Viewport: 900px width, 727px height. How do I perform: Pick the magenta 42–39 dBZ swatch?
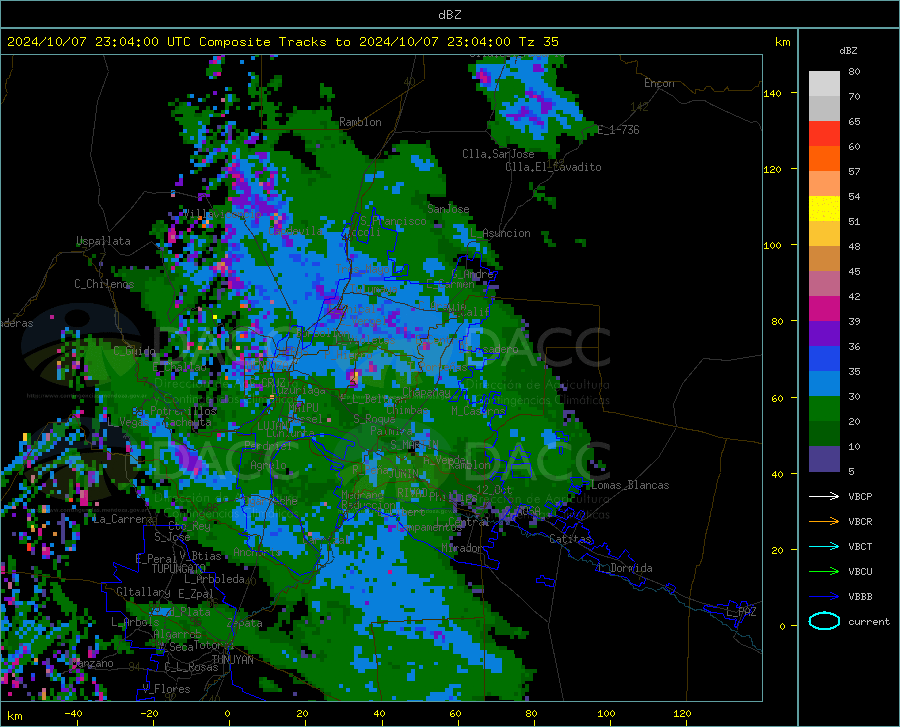pyautogui.click(x=824, y=309)
